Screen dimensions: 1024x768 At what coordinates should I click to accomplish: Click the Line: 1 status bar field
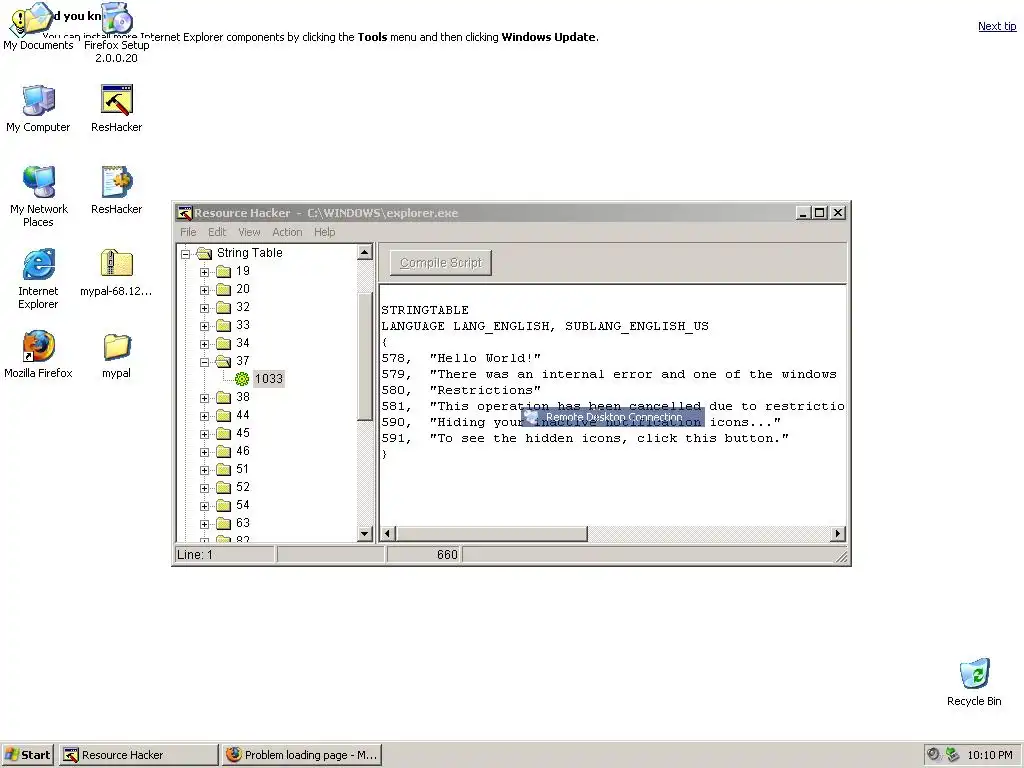pyautogui.click(x=225, y=555)
